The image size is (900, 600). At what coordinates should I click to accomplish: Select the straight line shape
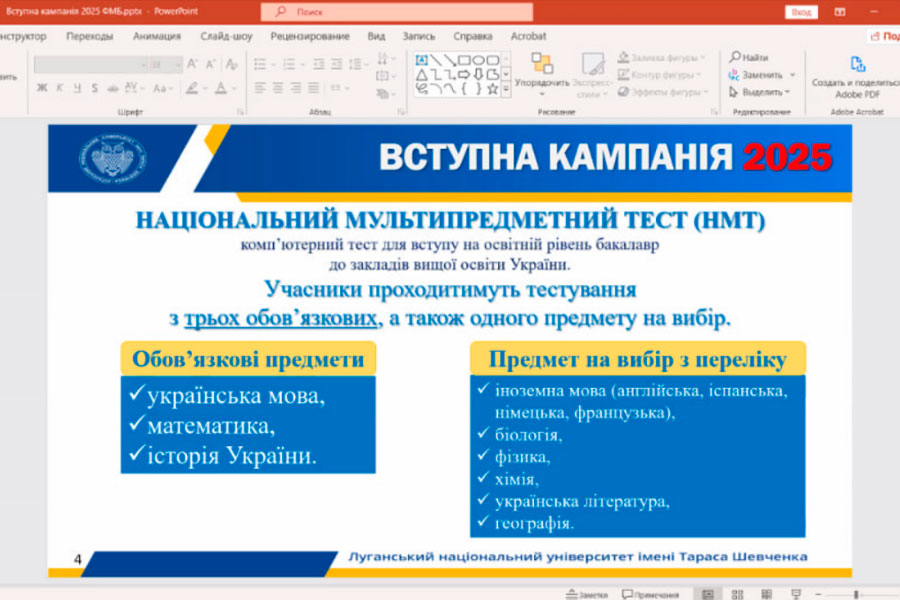pyautogui.click(x=436, y=60)
